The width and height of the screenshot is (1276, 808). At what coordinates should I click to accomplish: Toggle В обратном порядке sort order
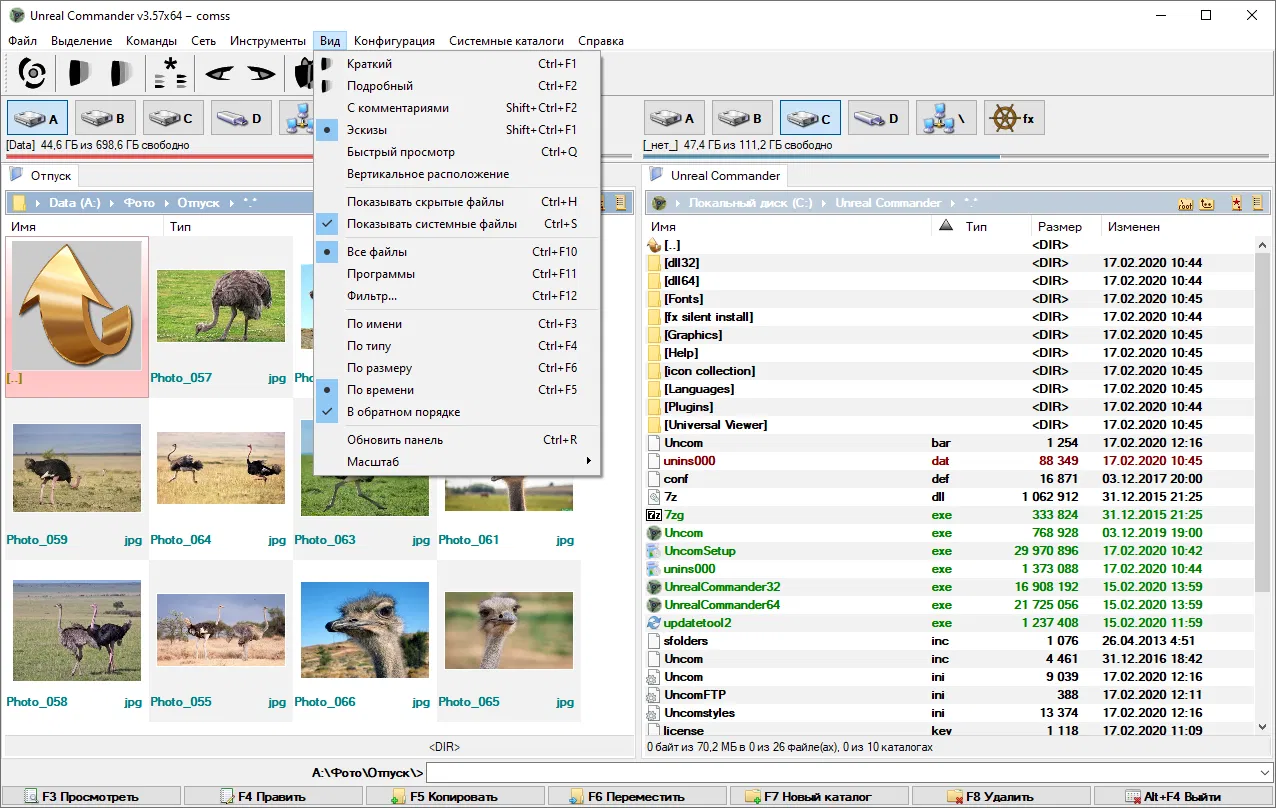tap(457, 412)
